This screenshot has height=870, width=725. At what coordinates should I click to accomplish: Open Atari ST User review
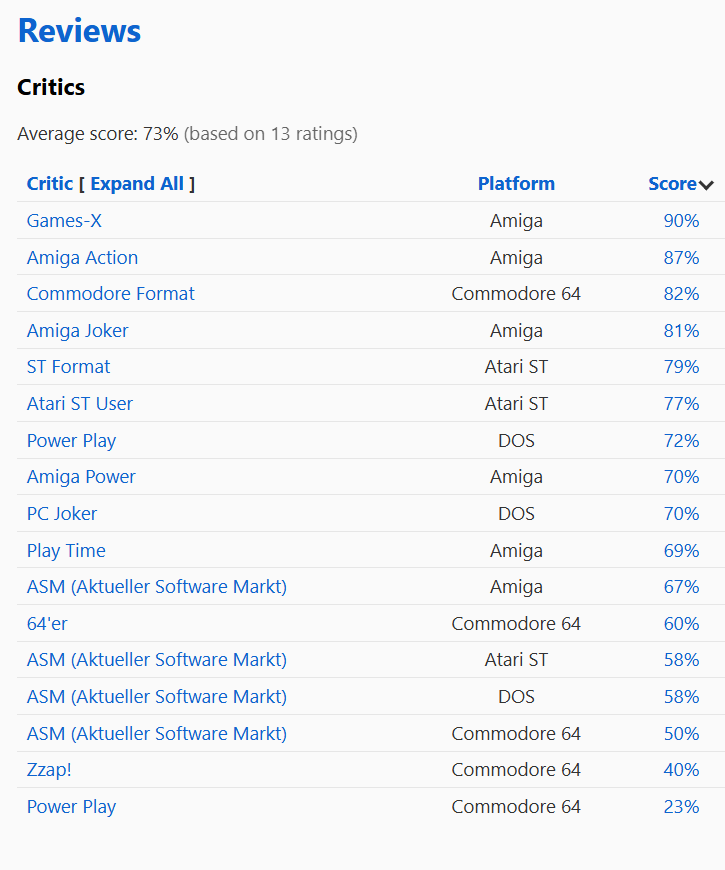tap(79, 403)
